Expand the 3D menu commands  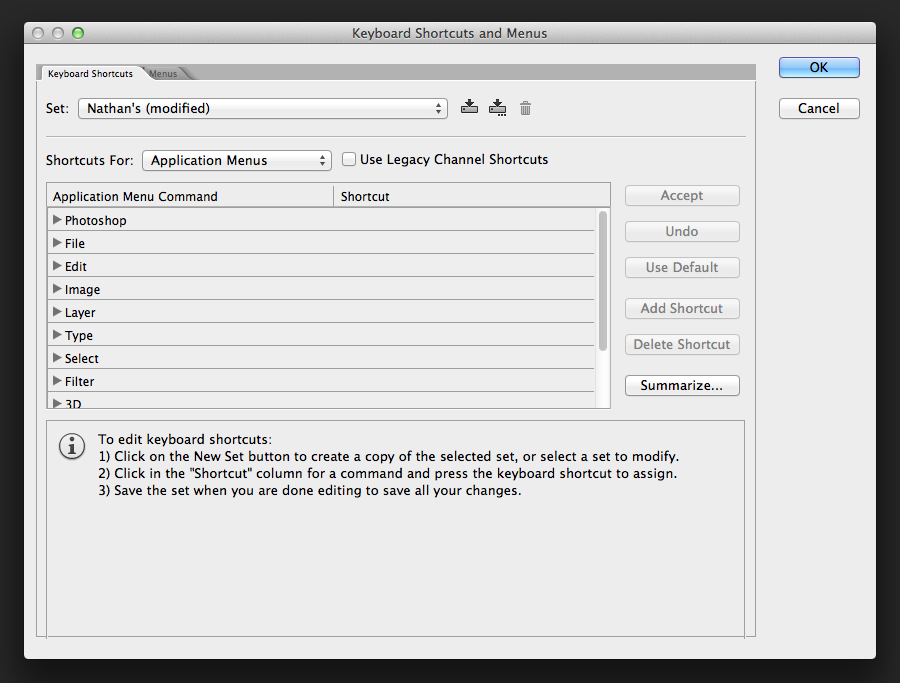(x=57, y=401)
